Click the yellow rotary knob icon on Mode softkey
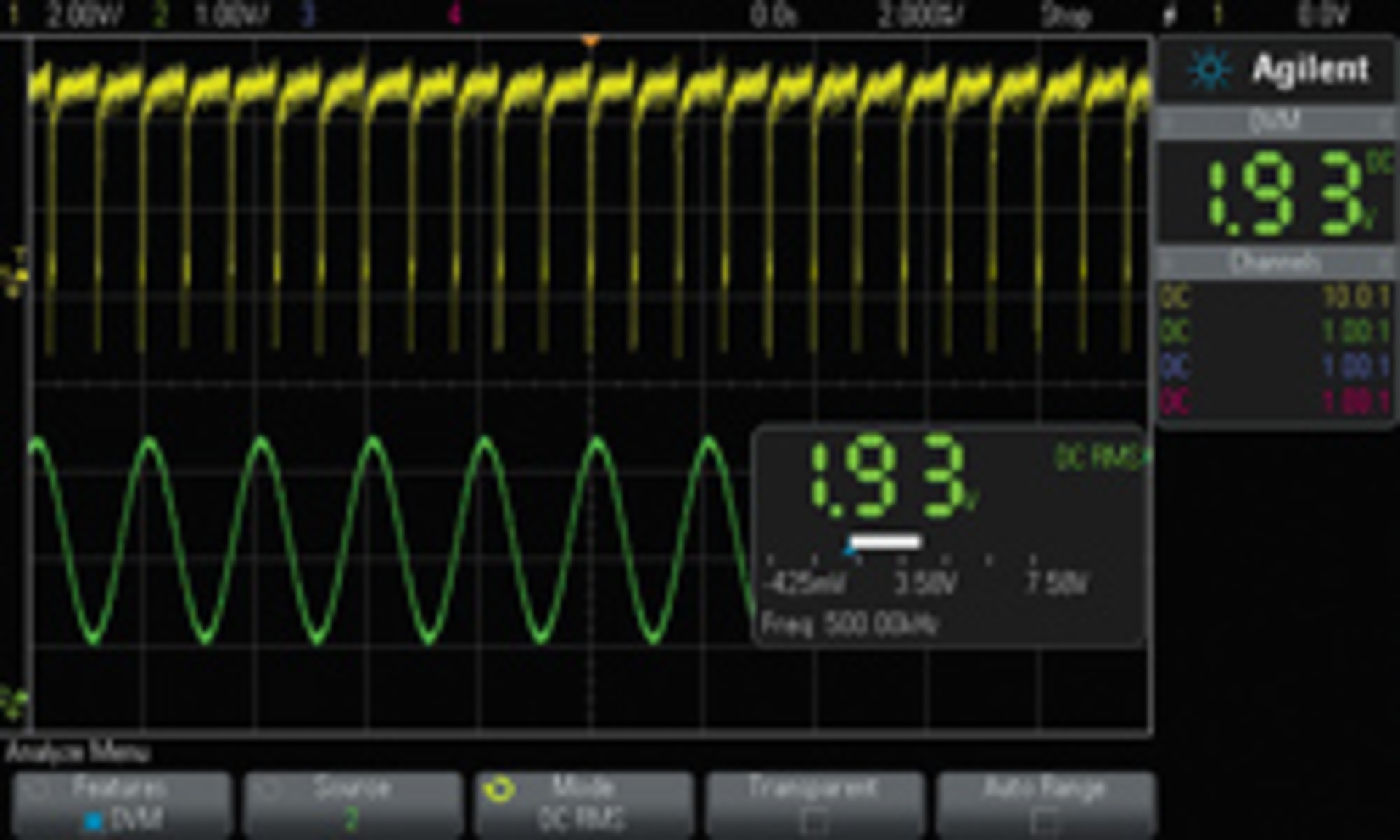 (499, 789)
